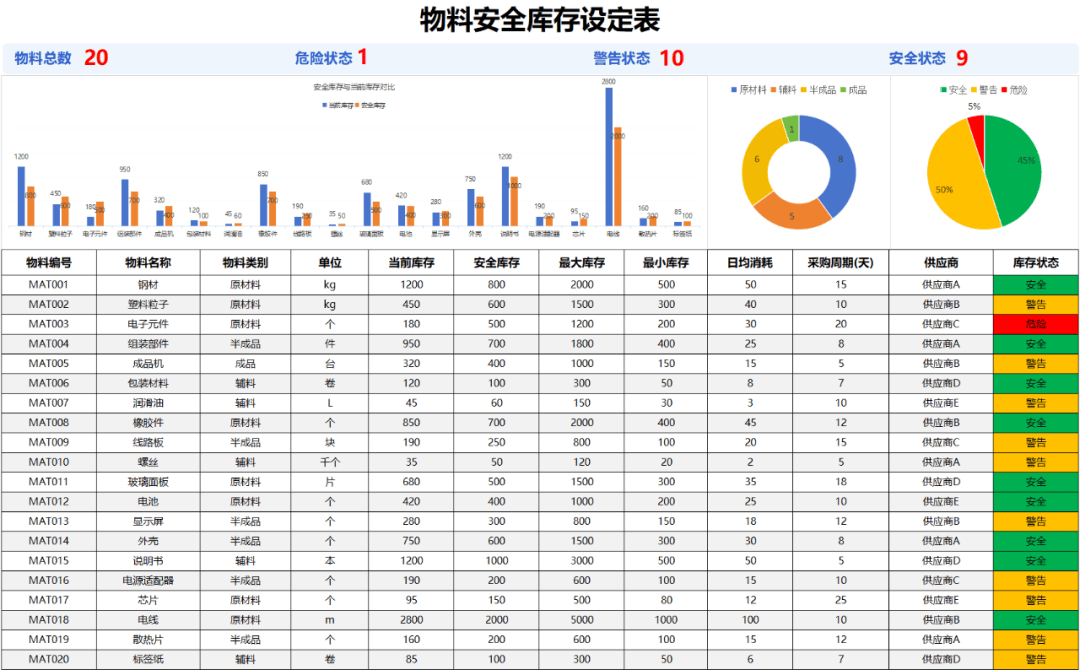Click the MAT001 material code cell

(x=49, y=284)
